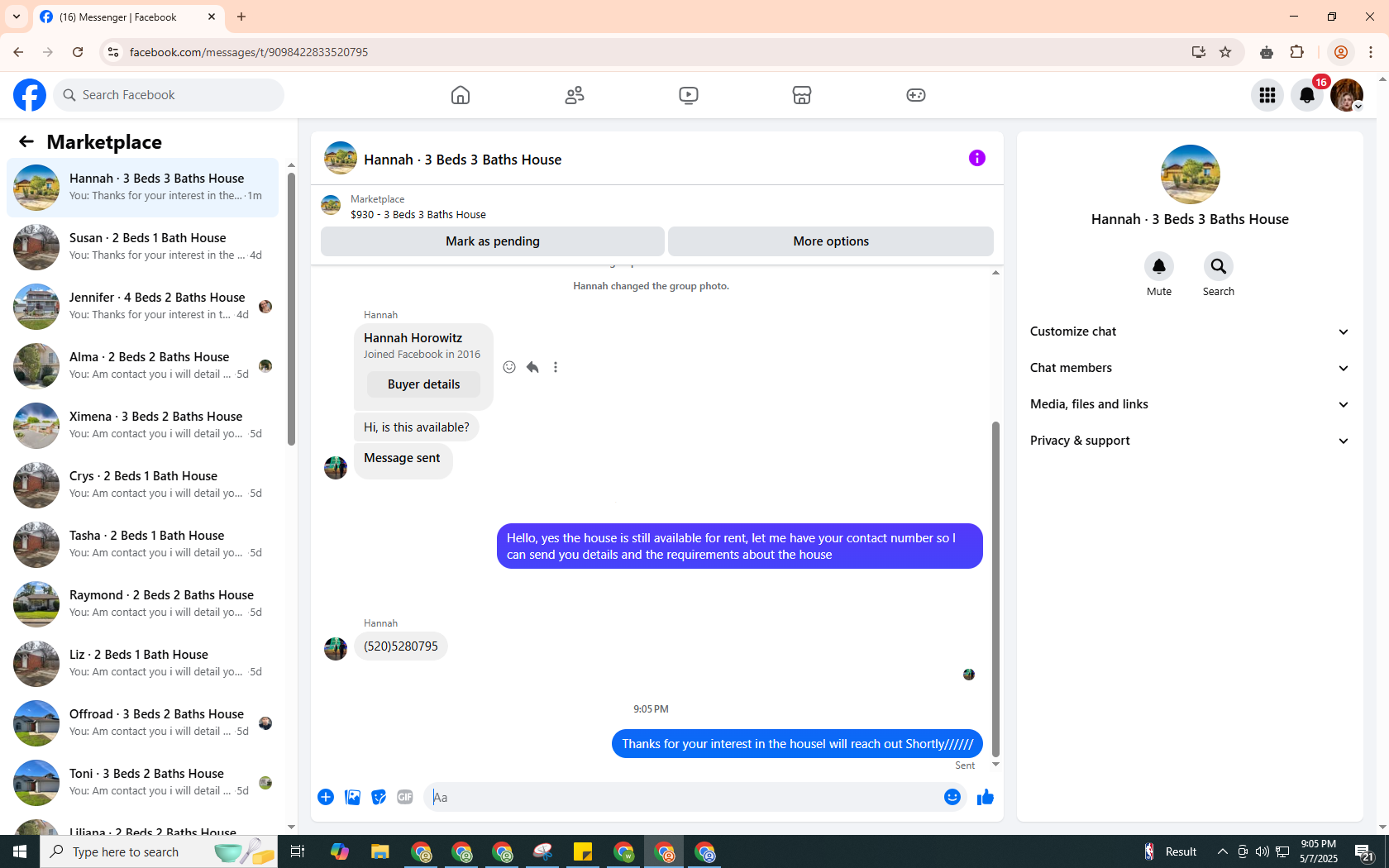Viewport: 1389px width, 868px height.
Task: Reply to Hannah Horowitz message
Action: pos(532,367)
